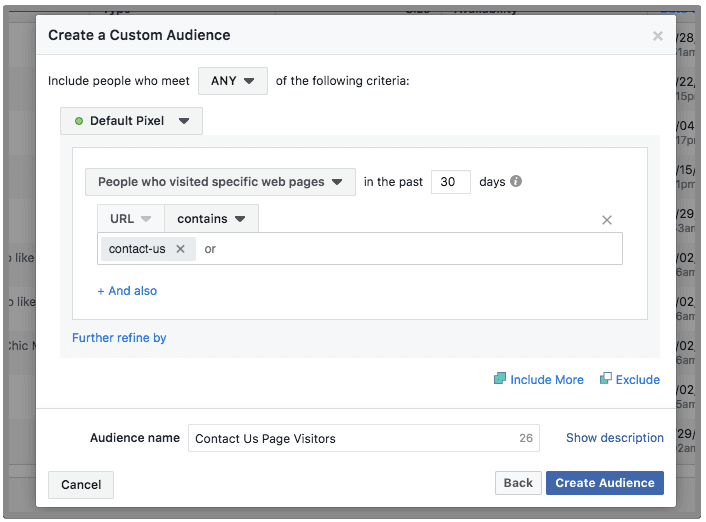Viewport: 706px width, 522px height.
Task: Open the URL dropdown
Action: (x=131, y=219)
